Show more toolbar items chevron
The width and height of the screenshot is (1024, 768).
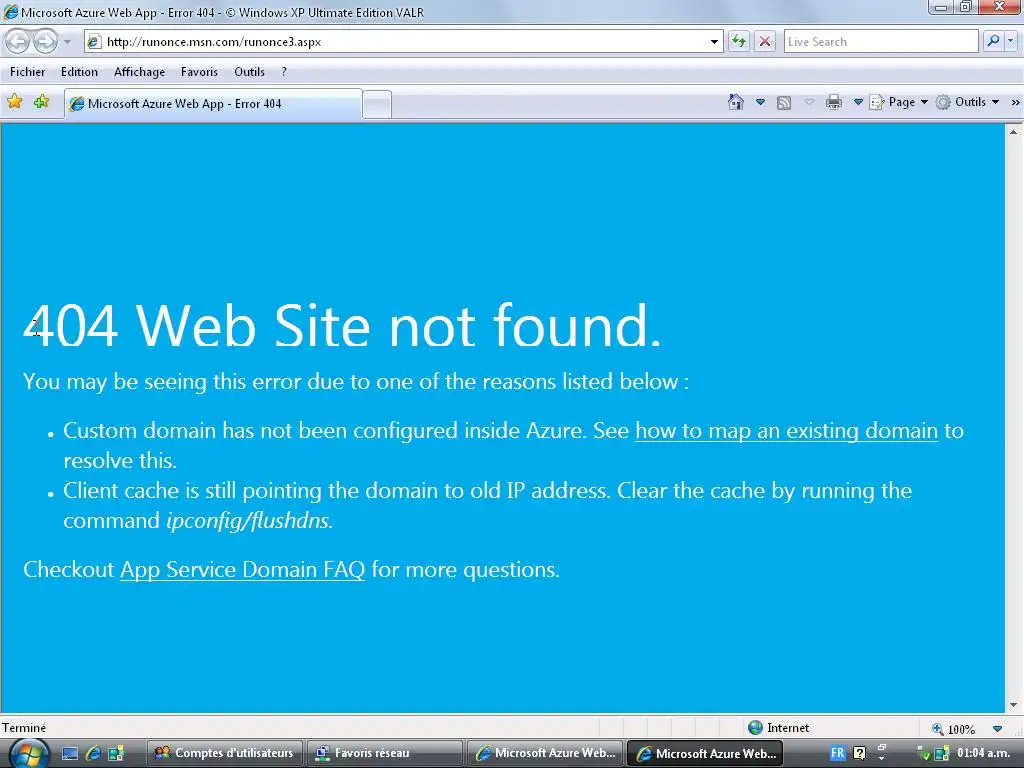pyautogui.click(x=1015, y=103)
